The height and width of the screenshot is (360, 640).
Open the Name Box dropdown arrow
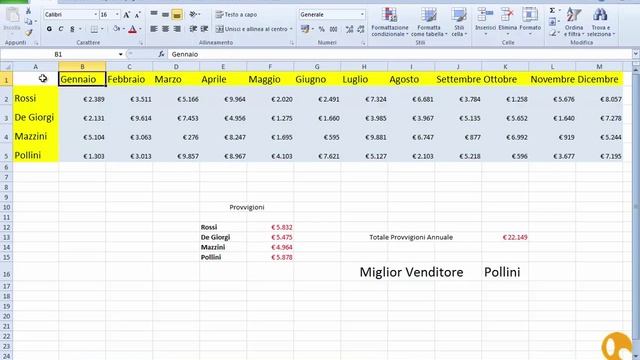pyautogui.click(x=120, y=54)
